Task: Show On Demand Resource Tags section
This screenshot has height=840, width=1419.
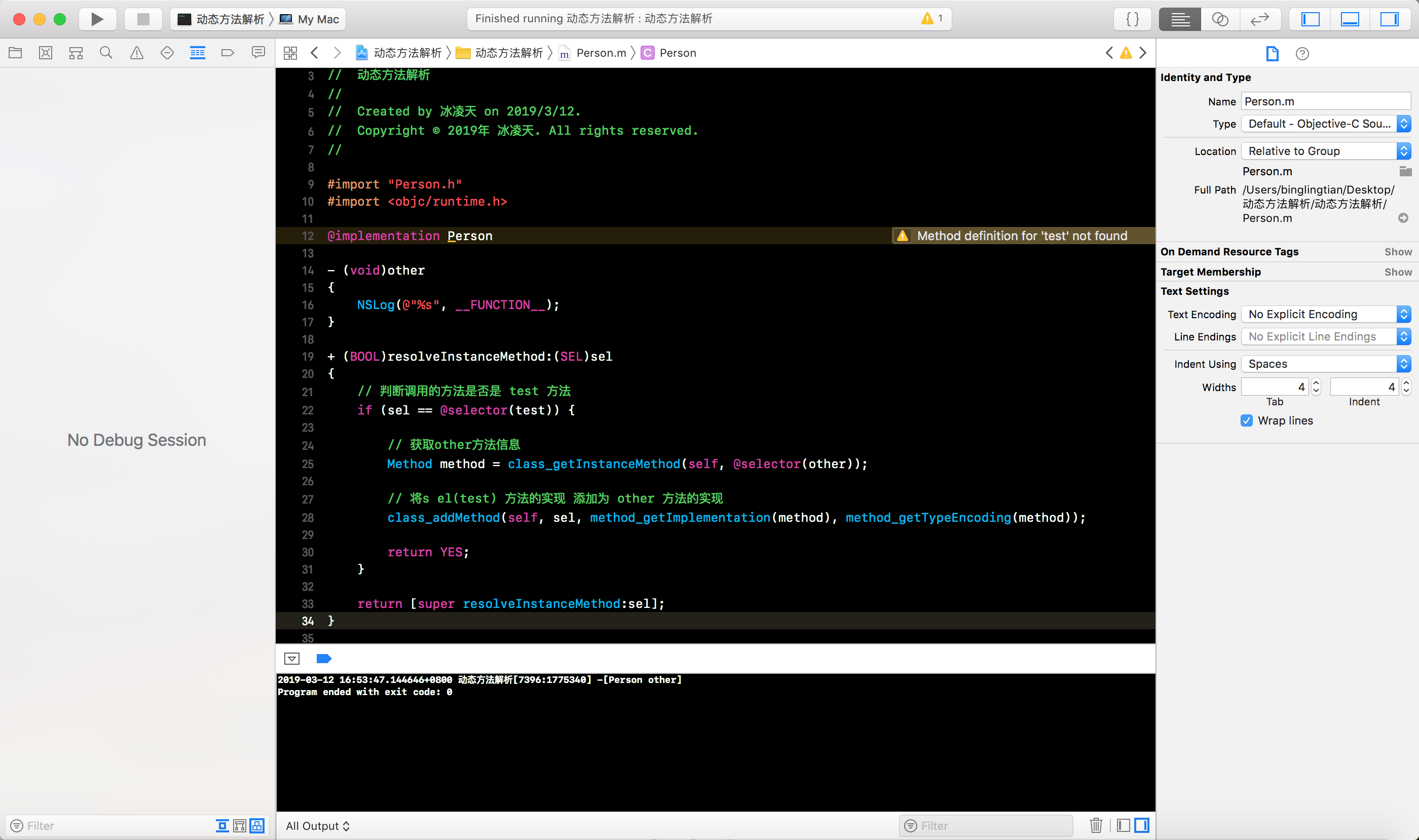Action: [1398, 252]
